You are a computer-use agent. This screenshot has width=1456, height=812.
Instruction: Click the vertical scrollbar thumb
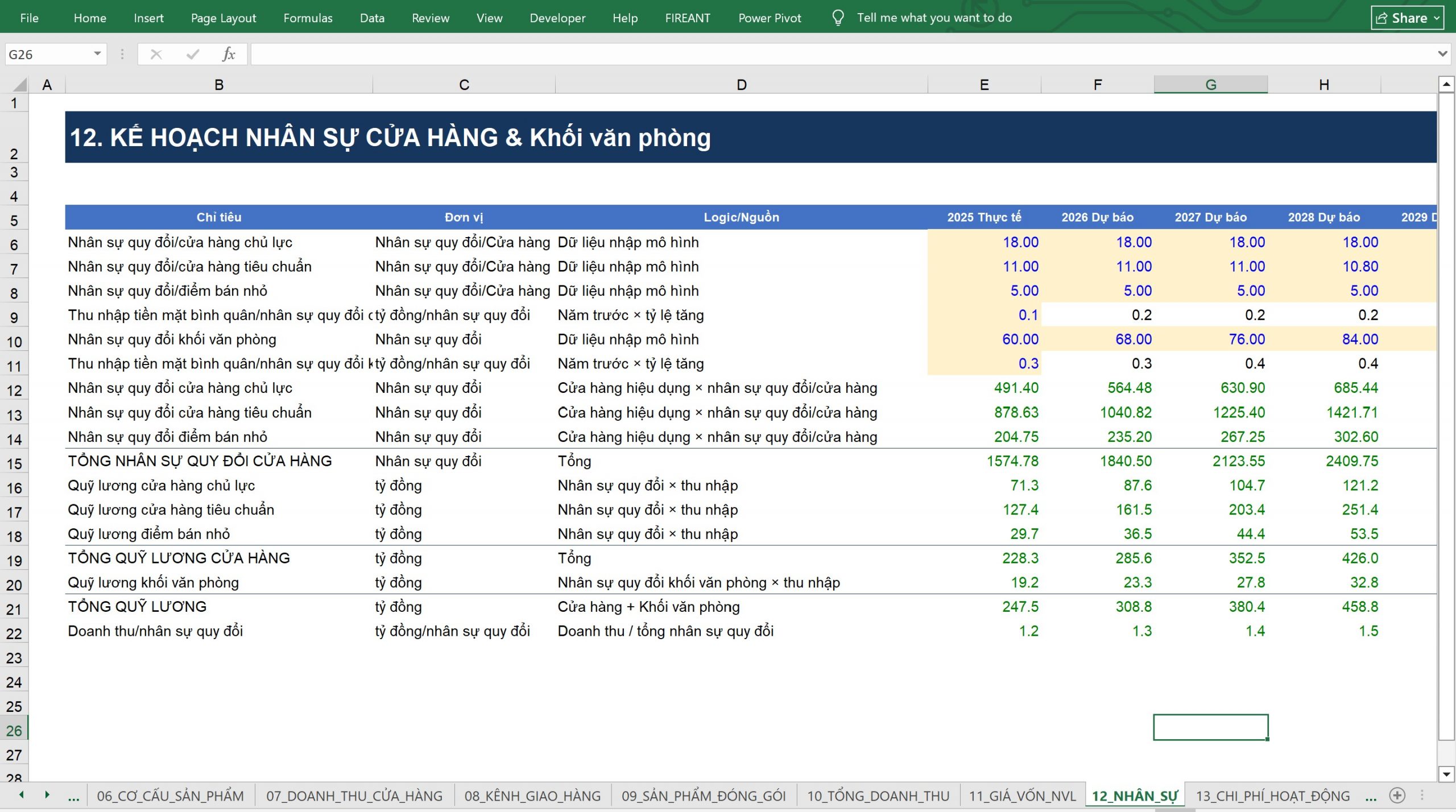point(1446,417)
